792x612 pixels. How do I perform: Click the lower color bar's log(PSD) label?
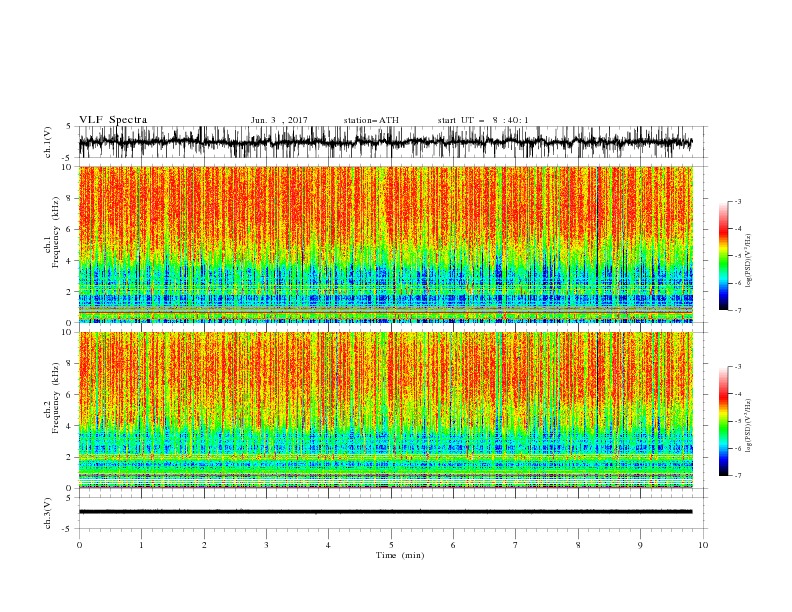(x=748, y=426)
